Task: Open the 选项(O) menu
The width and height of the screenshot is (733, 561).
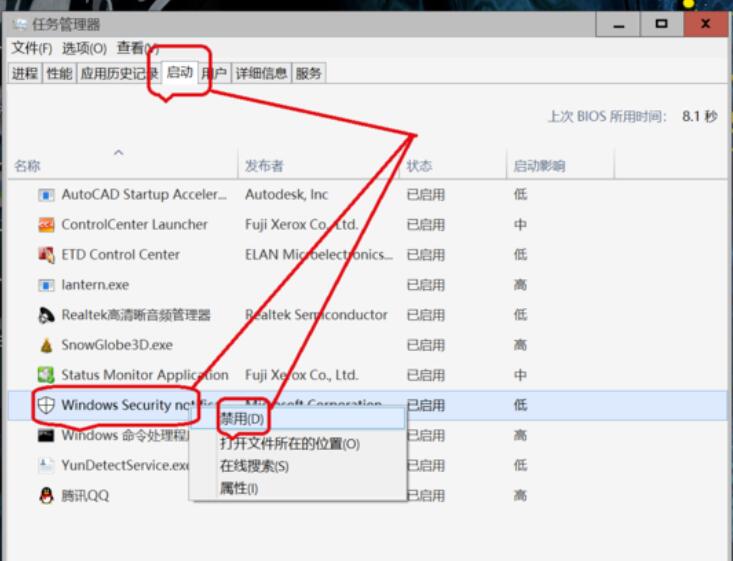Action: pos(85,48)
